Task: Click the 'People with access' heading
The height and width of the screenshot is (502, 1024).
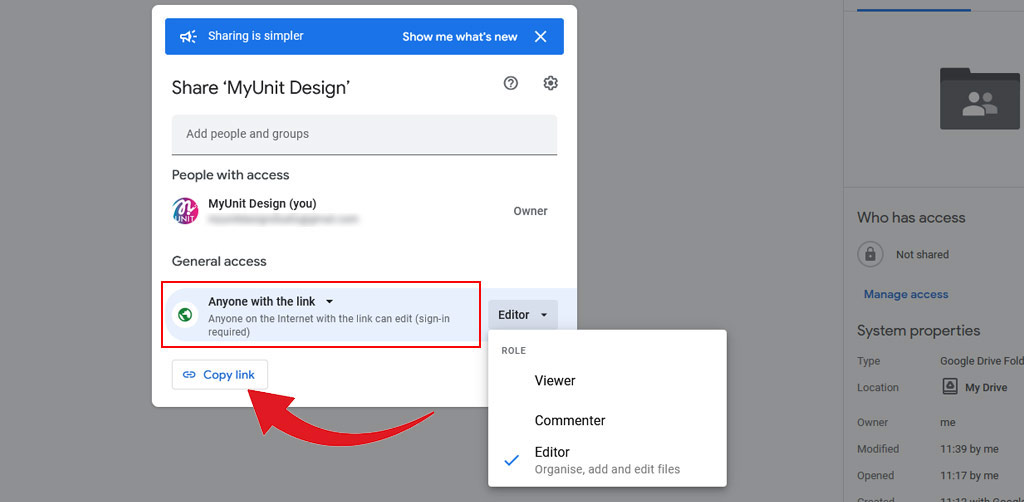Action: tap(231, 175)
